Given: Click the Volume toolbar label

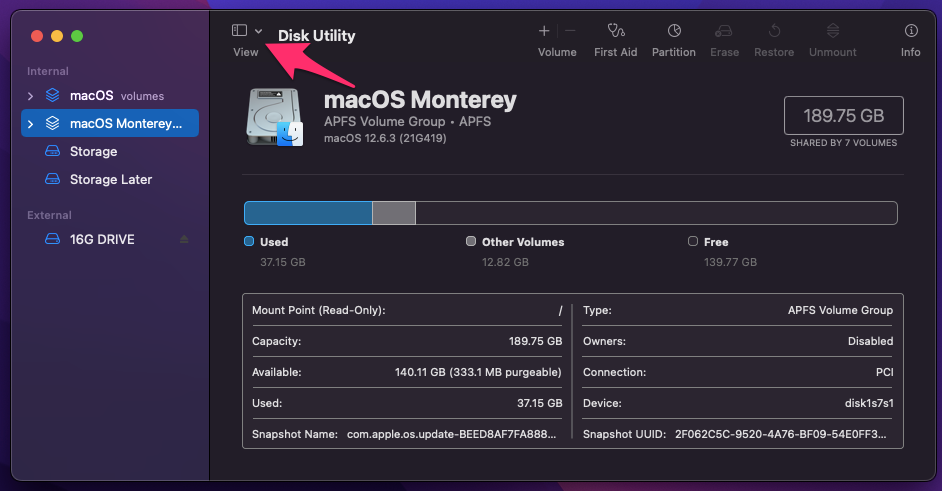Looking at the screenshot, I should (557, 52).
